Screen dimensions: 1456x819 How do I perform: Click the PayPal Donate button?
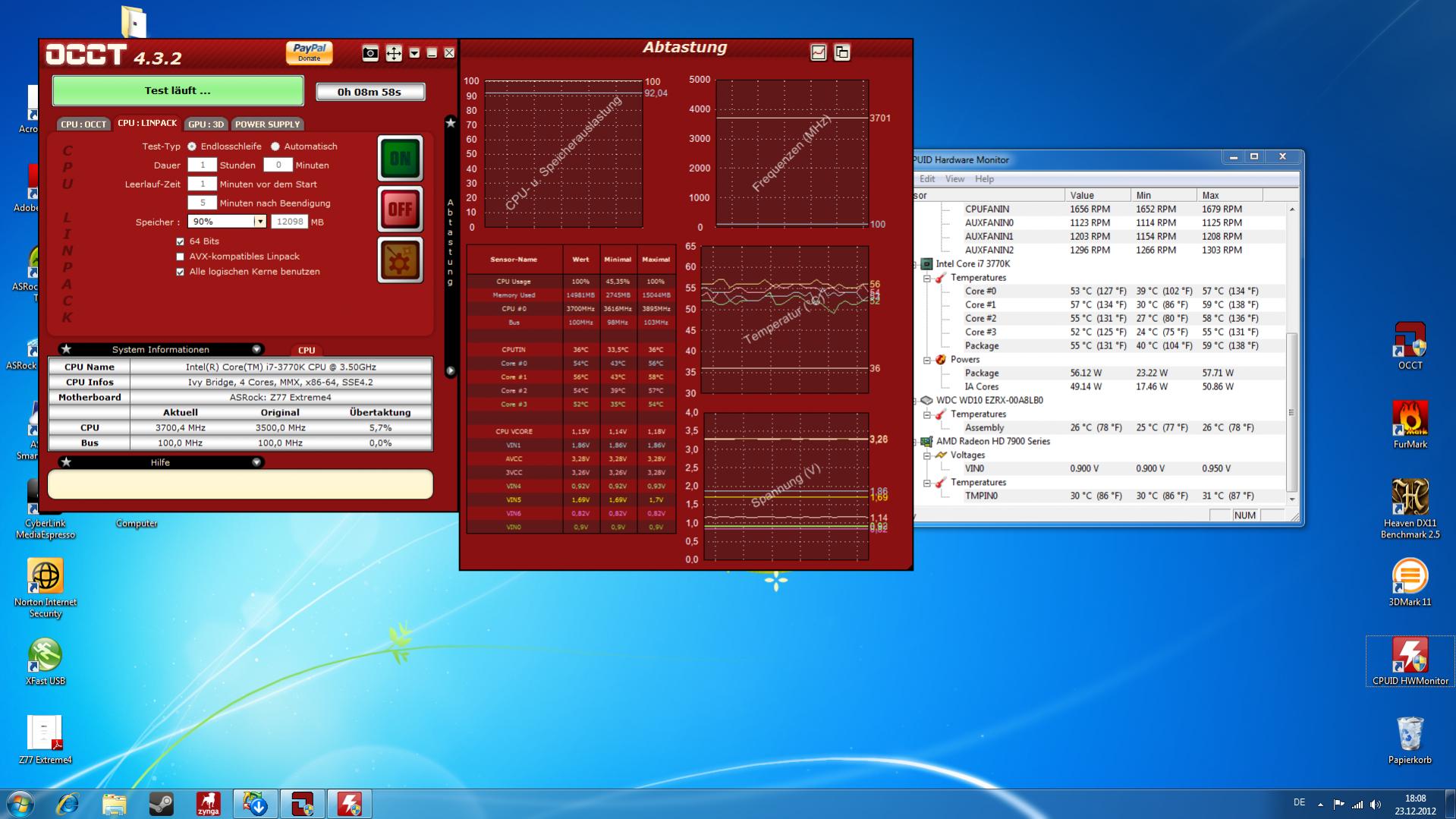pos(310,52)
